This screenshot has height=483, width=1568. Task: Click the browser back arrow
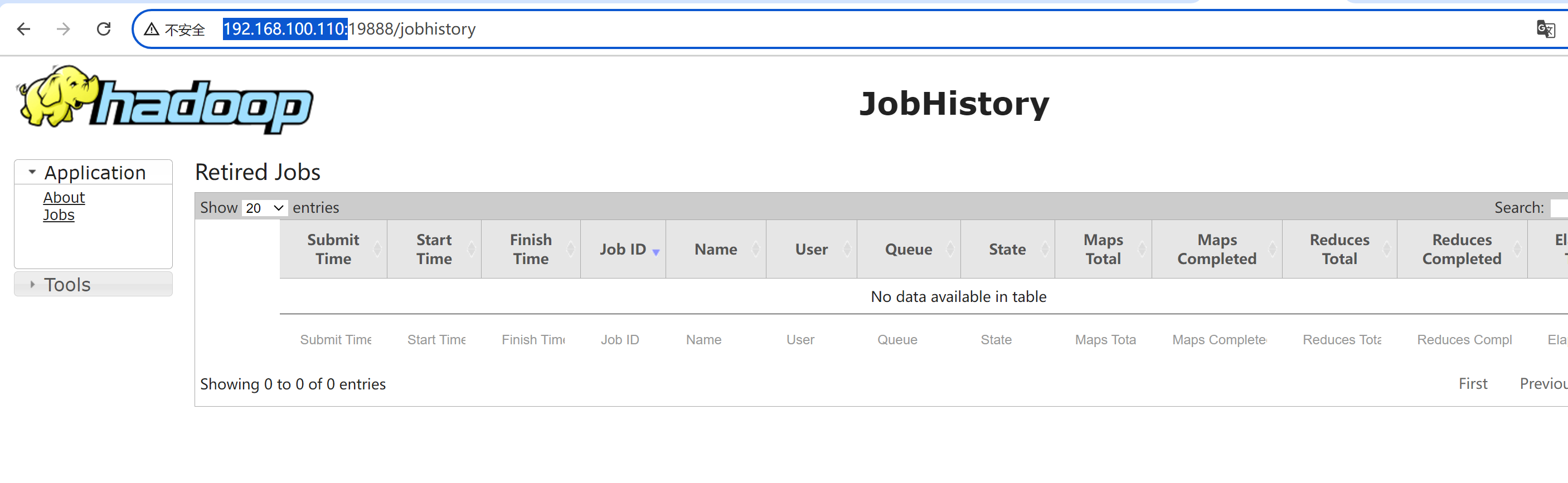pyautogui.click(x=24, y=28)
